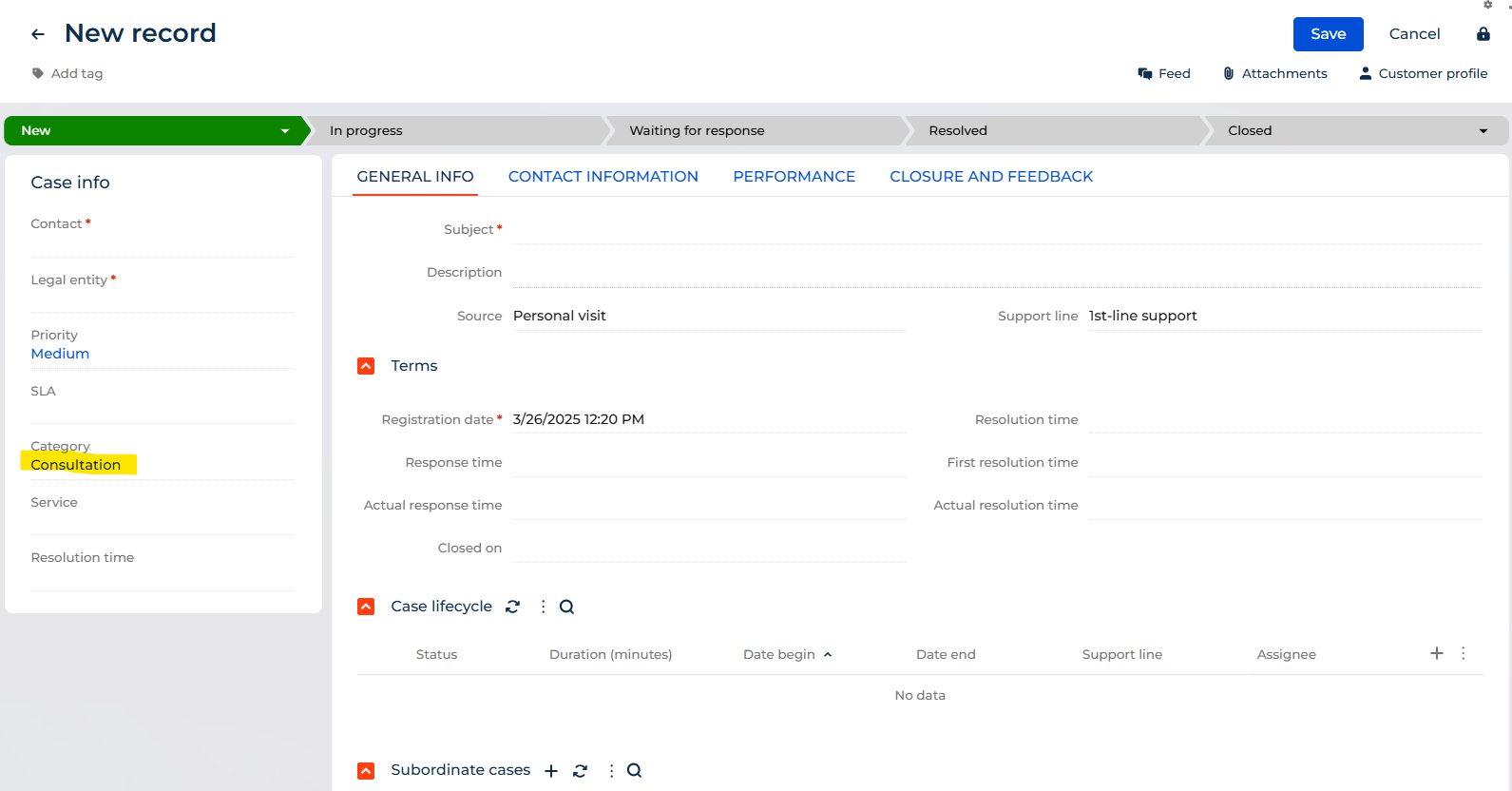Screen dimensions: 1512x791
Task: Open Case lifecycle more options menu
Action: click(x=544, y=607)
